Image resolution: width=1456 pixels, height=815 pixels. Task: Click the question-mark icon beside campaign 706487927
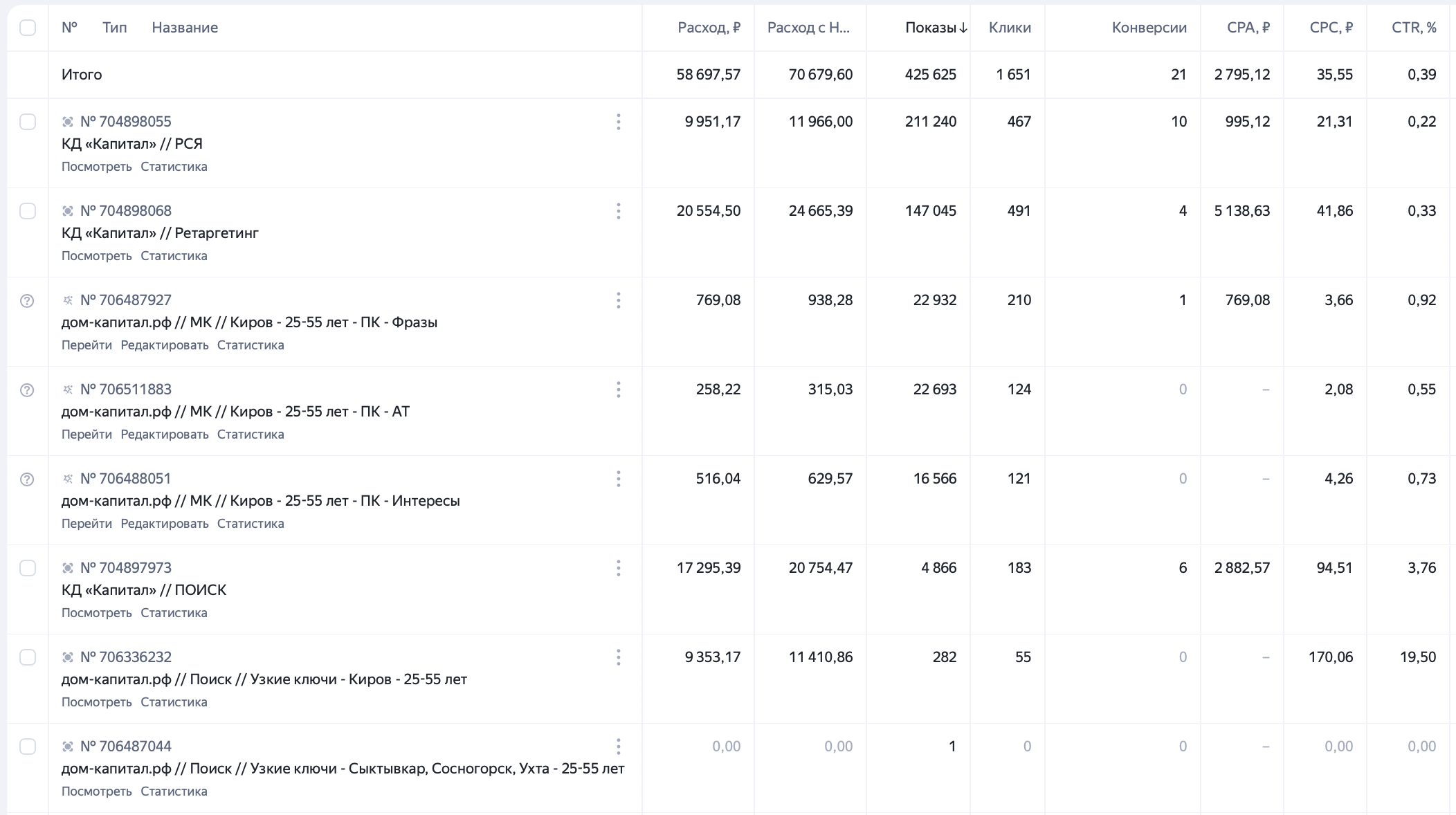(x=27, y=301)
